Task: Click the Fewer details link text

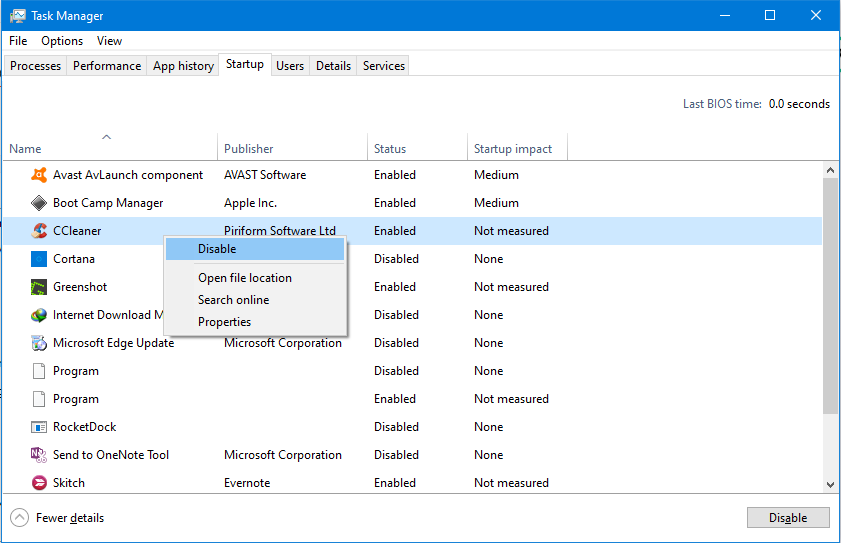Action: pos(70,518)
